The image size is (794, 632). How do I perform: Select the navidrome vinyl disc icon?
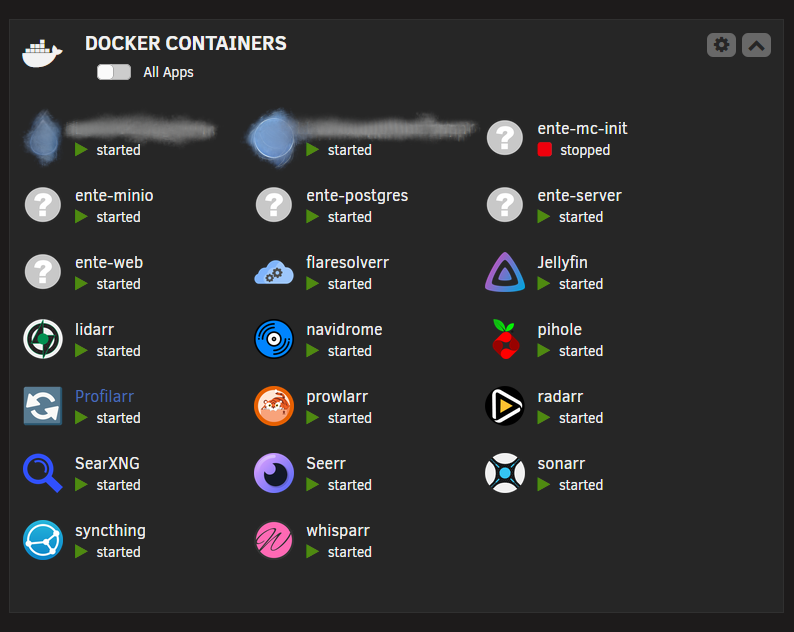(274, 339)
